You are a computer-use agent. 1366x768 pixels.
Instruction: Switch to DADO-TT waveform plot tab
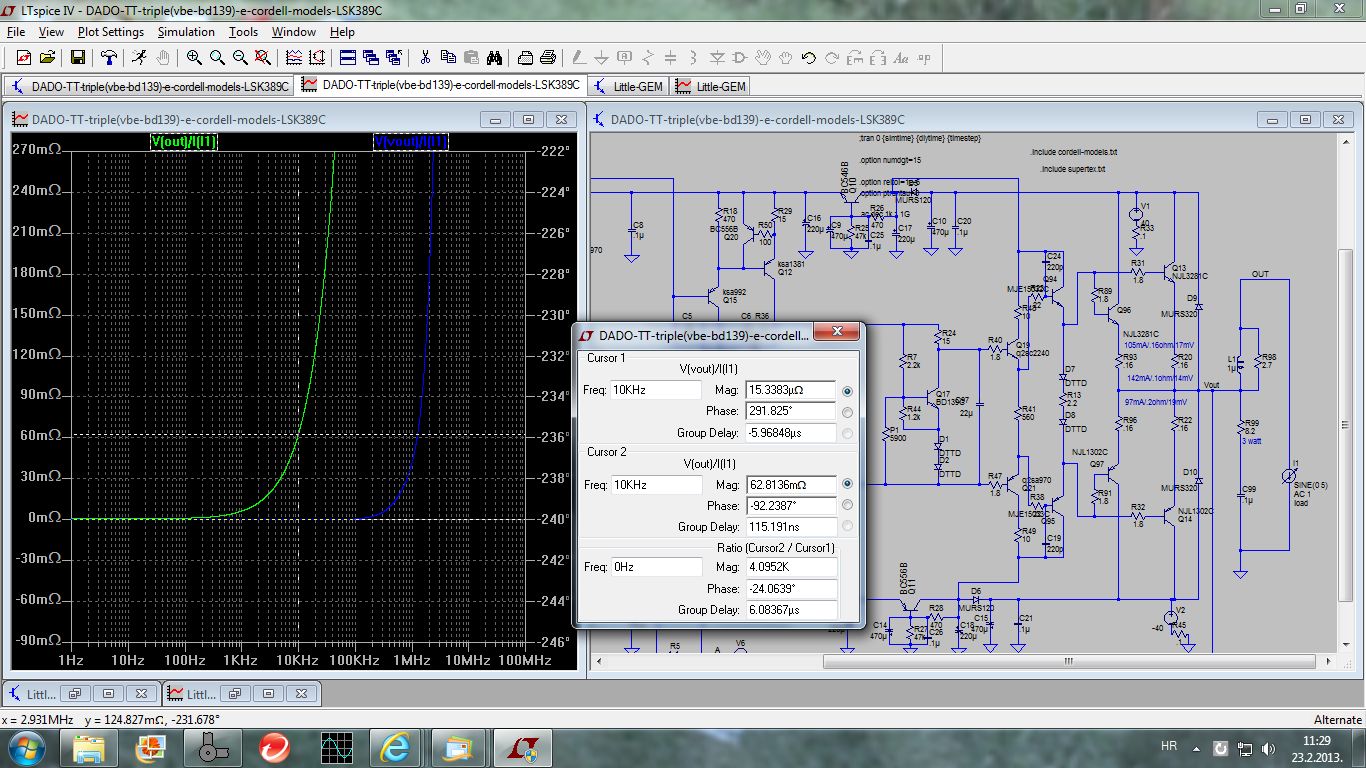pos(441,86)
